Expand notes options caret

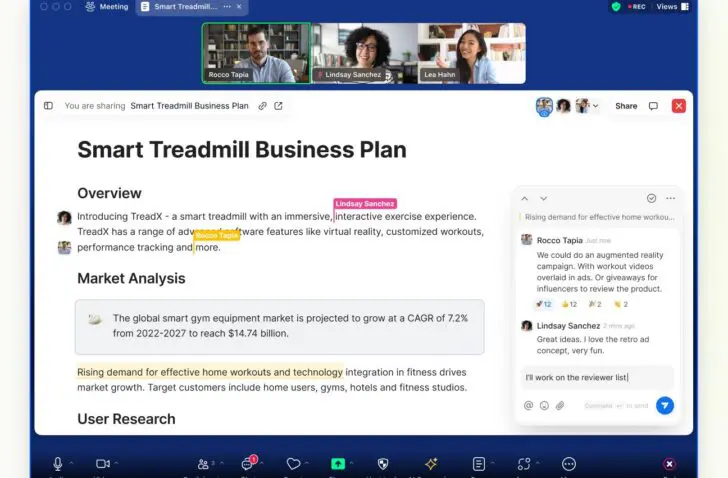tap(492, 462)
